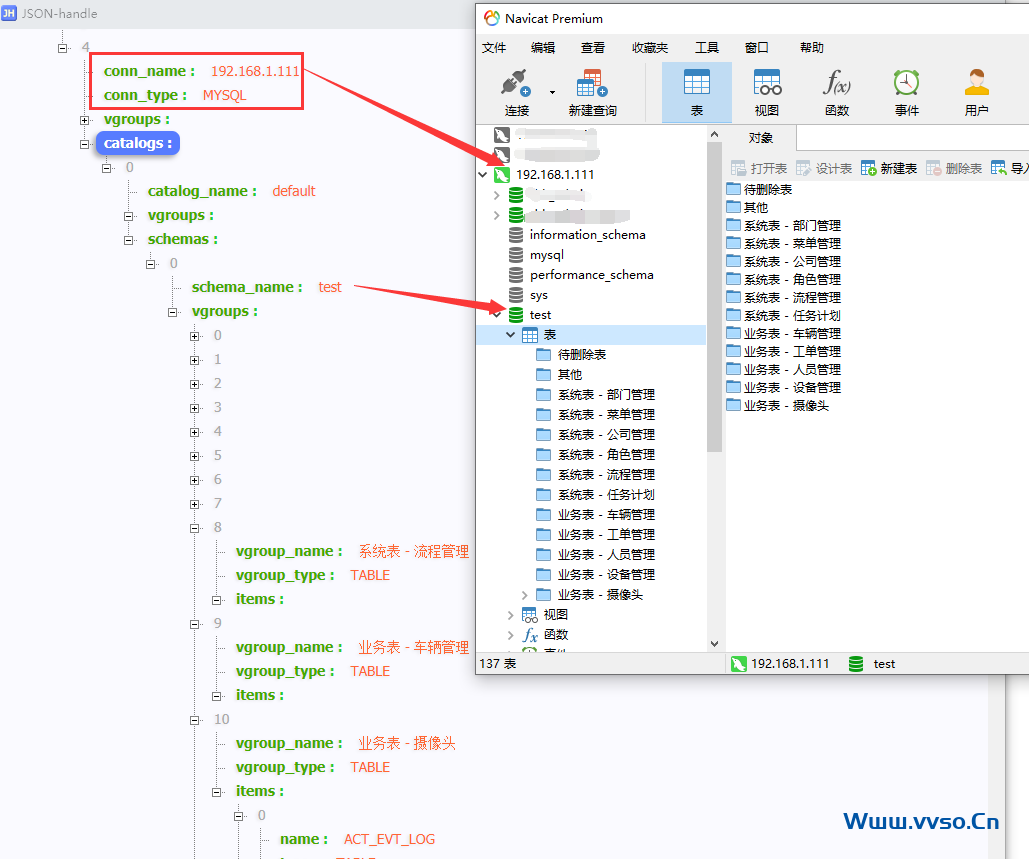The image size is (1029, 859).
Task: Click the 事件 (Event) clock icon
Action: [x=907, y=84]
